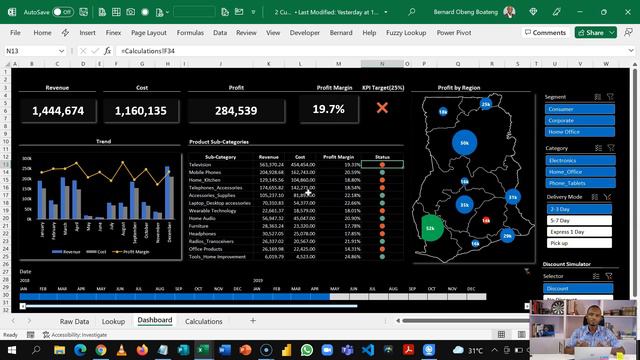Image resolution: width=640 pixels, height=360 pixels.
Task: Open the Comments pane
Action: (x=545, y=32)
